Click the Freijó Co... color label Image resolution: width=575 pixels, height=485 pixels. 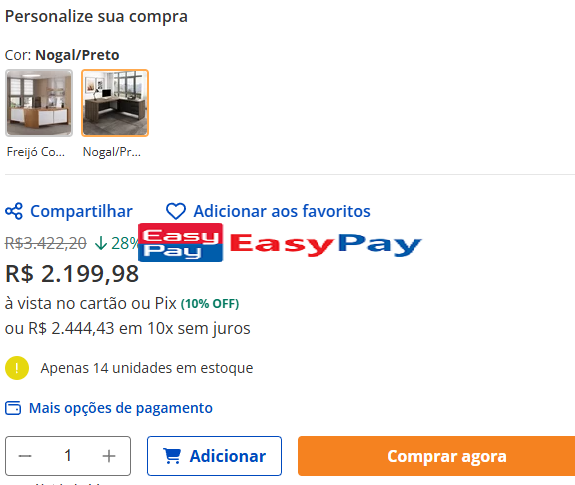[36, 152]
